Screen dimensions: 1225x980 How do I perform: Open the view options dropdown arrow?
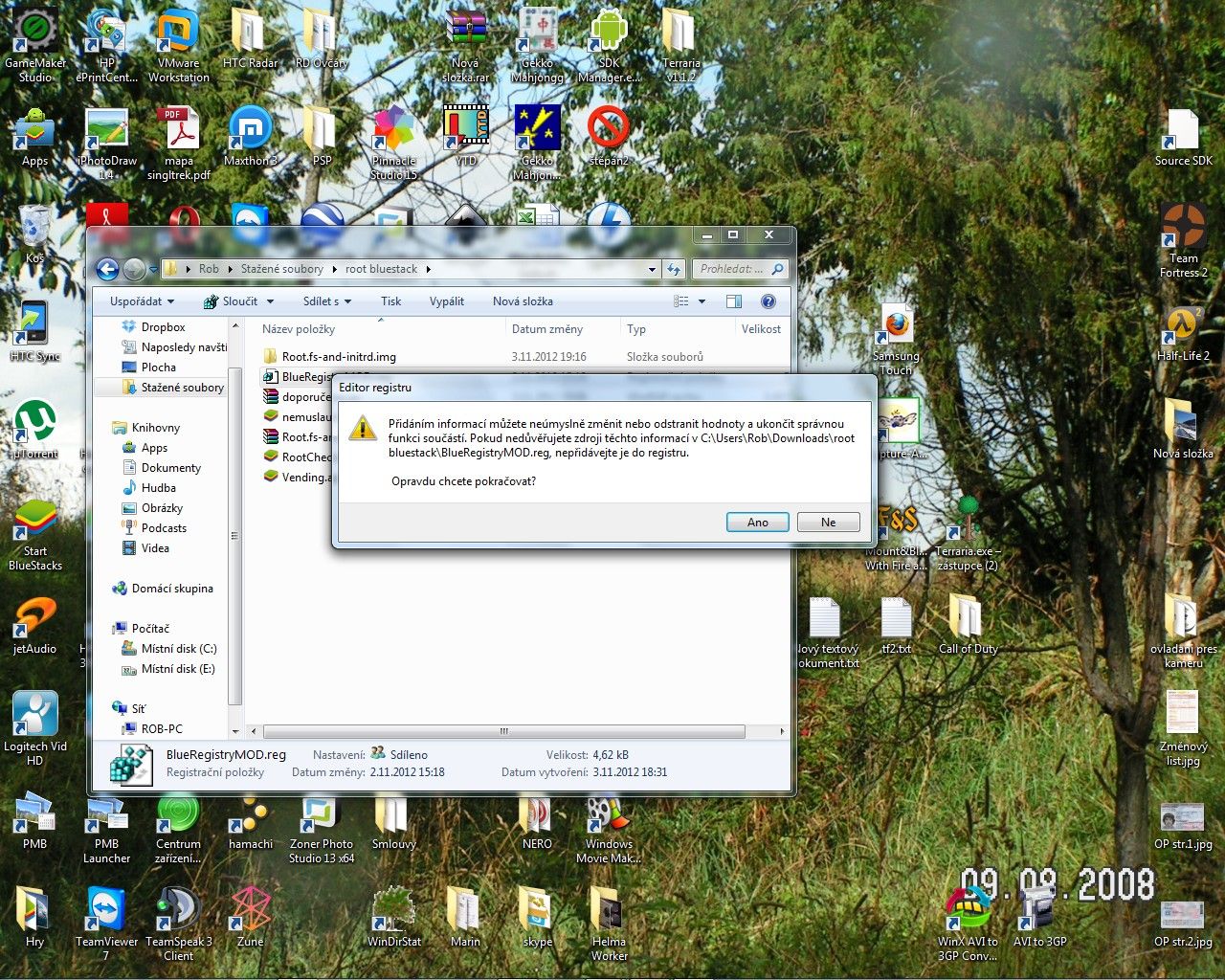tap(702, 301)
